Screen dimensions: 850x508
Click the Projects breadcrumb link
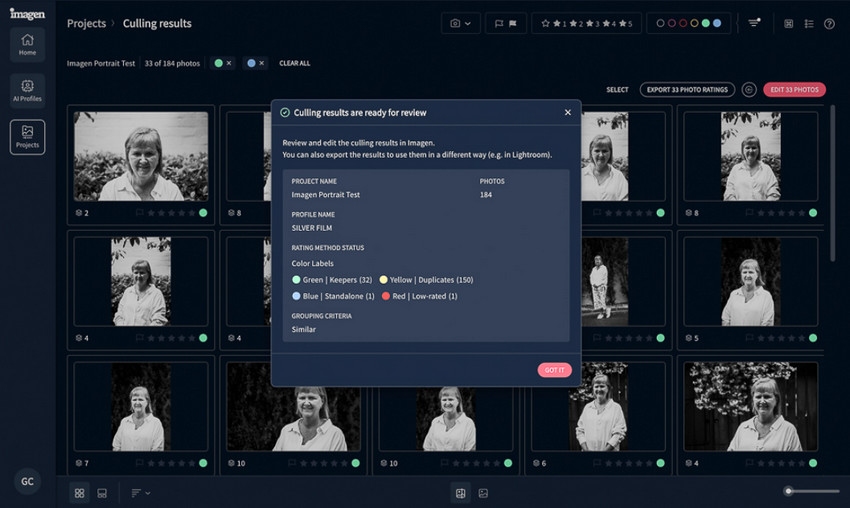click(x=86, y=23)
